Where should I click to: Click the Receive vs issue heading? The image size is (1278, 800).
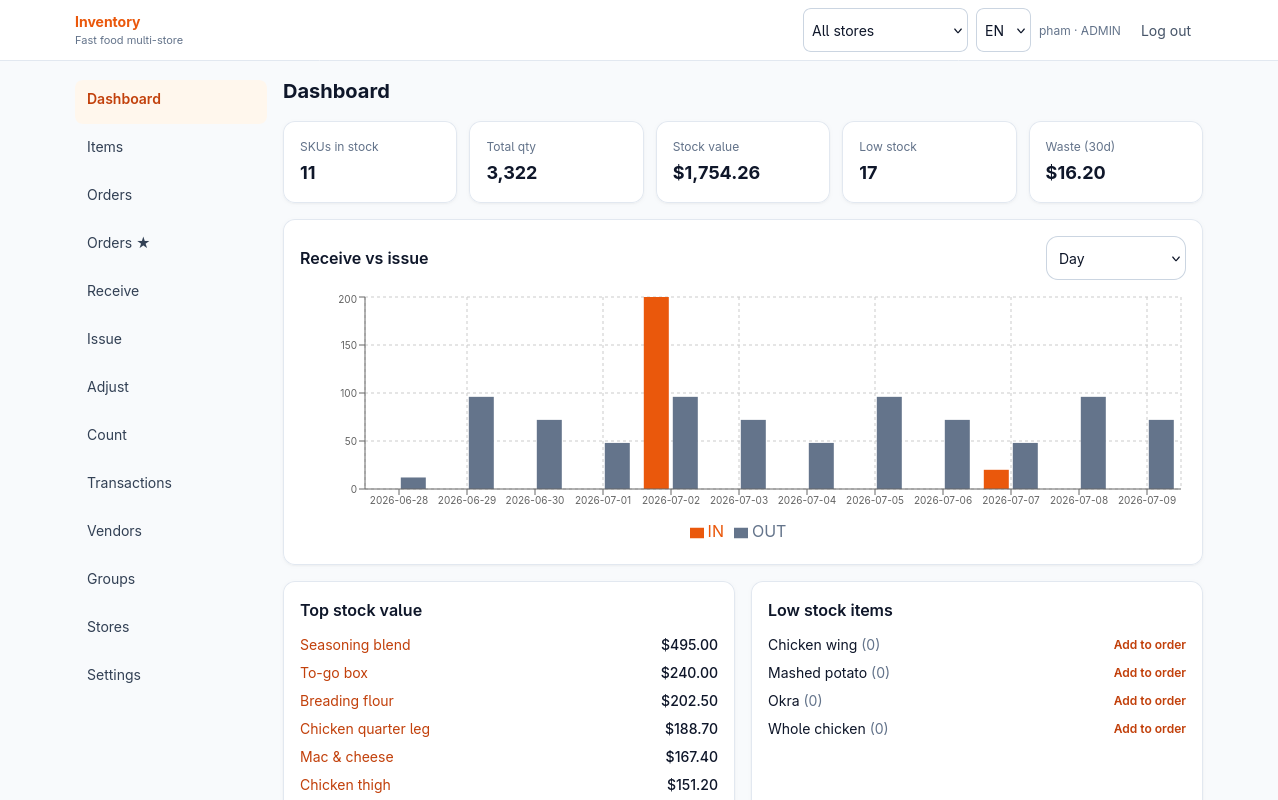click(364, 258)
